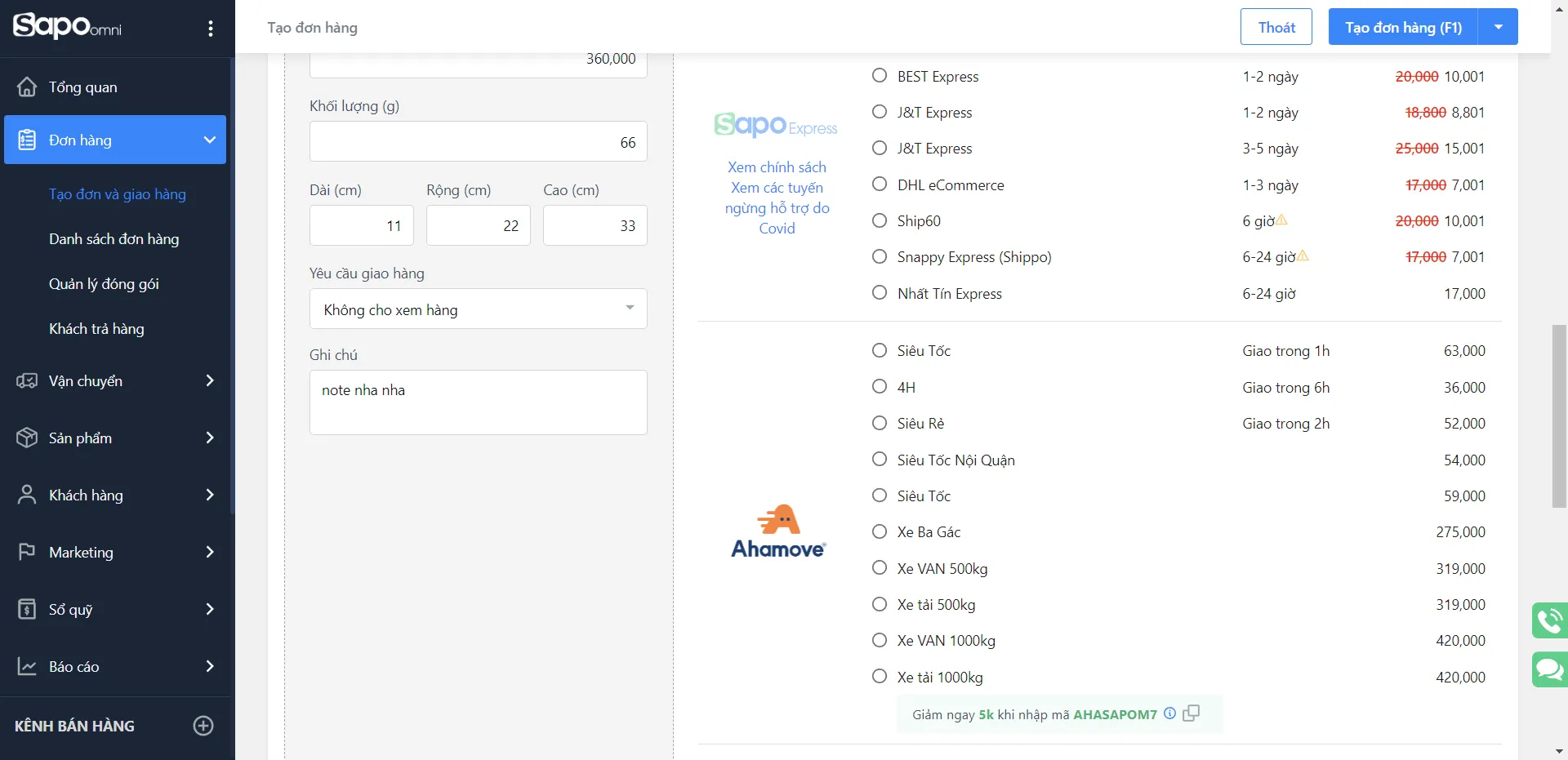
Task: Click the Sản phẩm box icon
Action: tap(27, 438)
